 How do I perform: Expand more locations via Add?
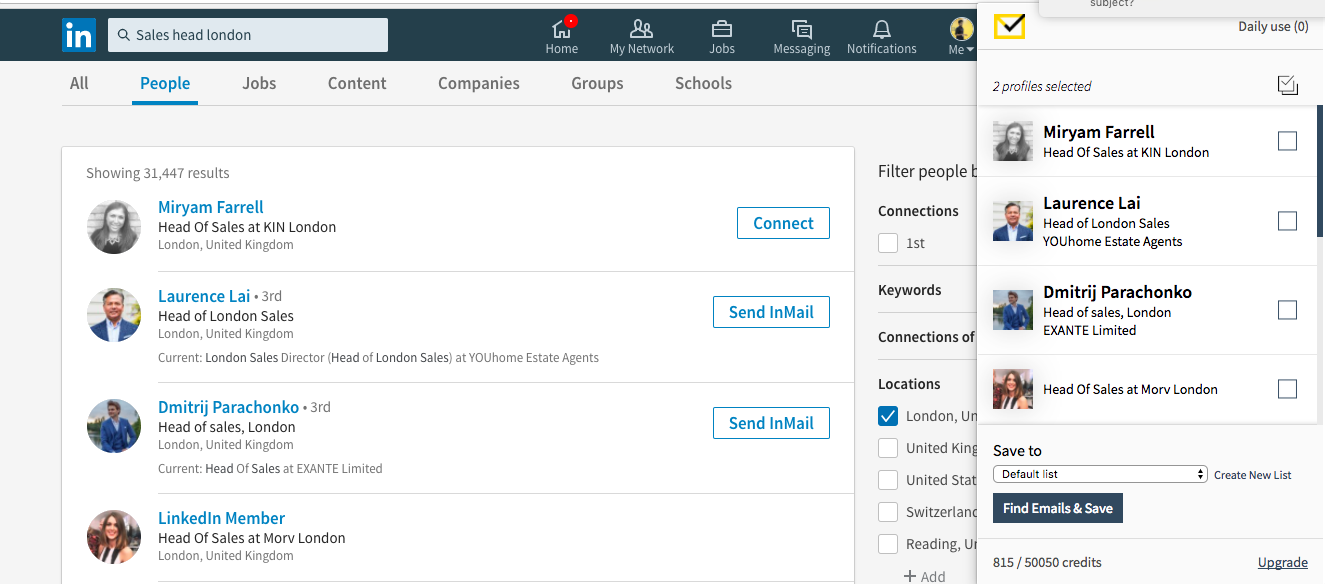[x=925, y=574]
